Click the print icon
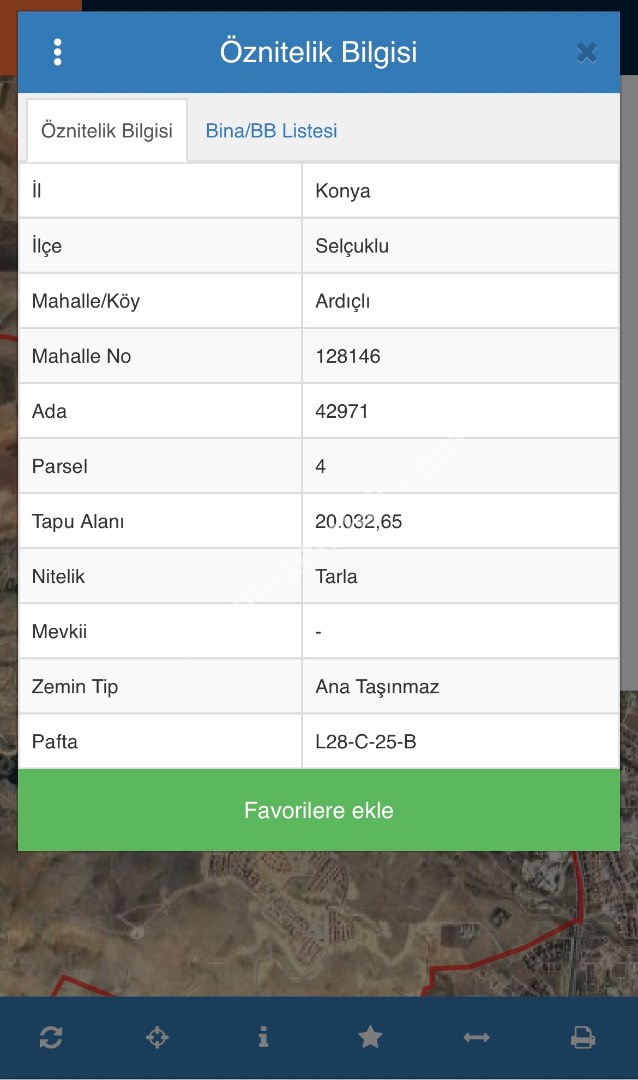The height and width of the screenshot is (1080, 638). (583, 1038)
